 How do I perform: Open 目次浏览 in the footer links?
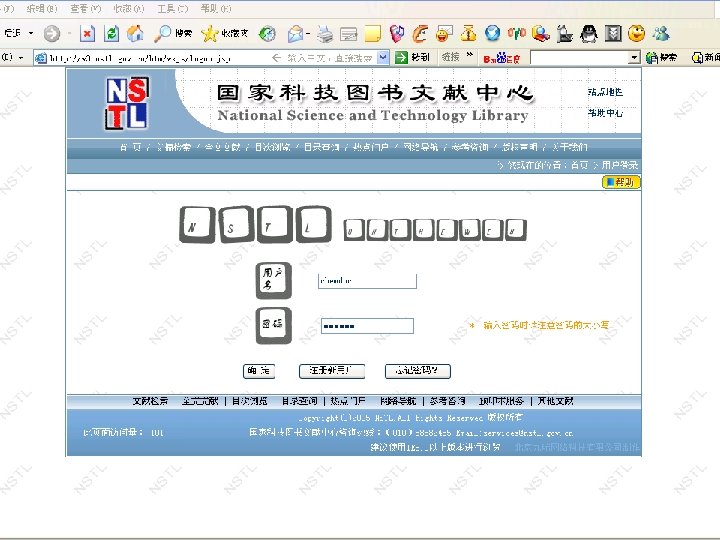click(249, 401)
